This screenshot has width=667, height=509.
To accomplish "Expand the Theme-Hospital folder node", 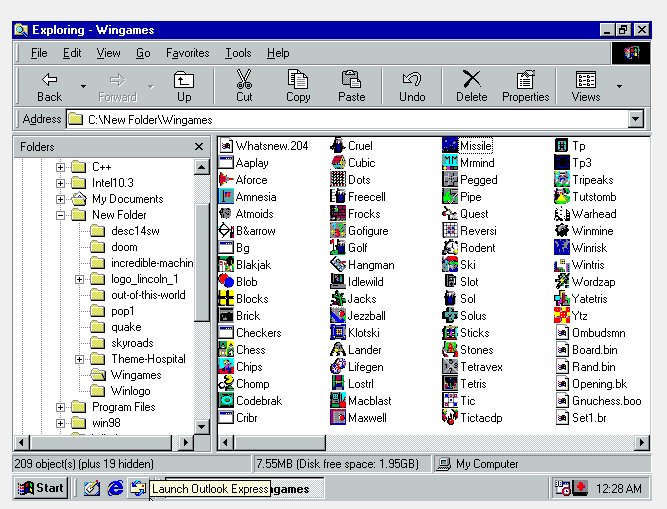I will 79,359.
